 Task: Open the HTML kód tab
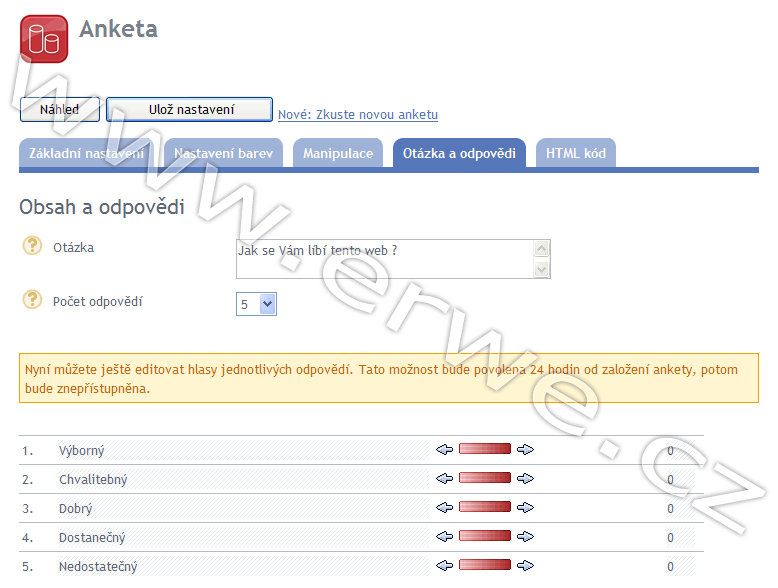click(576, 153)
